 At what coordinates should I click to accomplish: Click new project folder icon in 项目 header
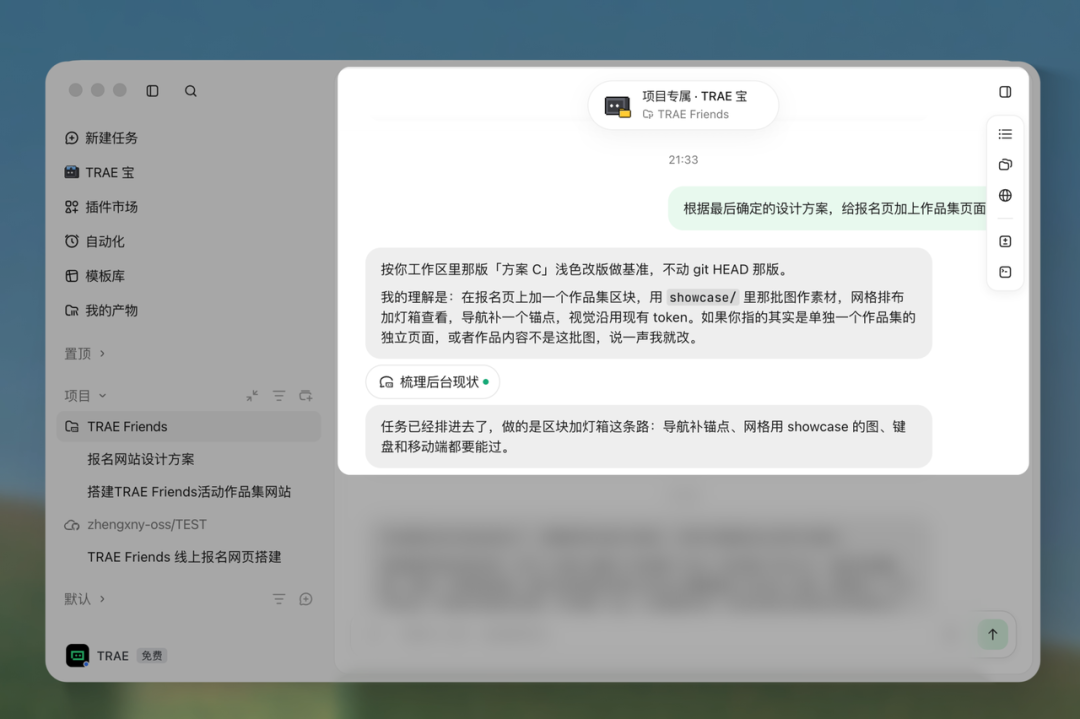306,396
